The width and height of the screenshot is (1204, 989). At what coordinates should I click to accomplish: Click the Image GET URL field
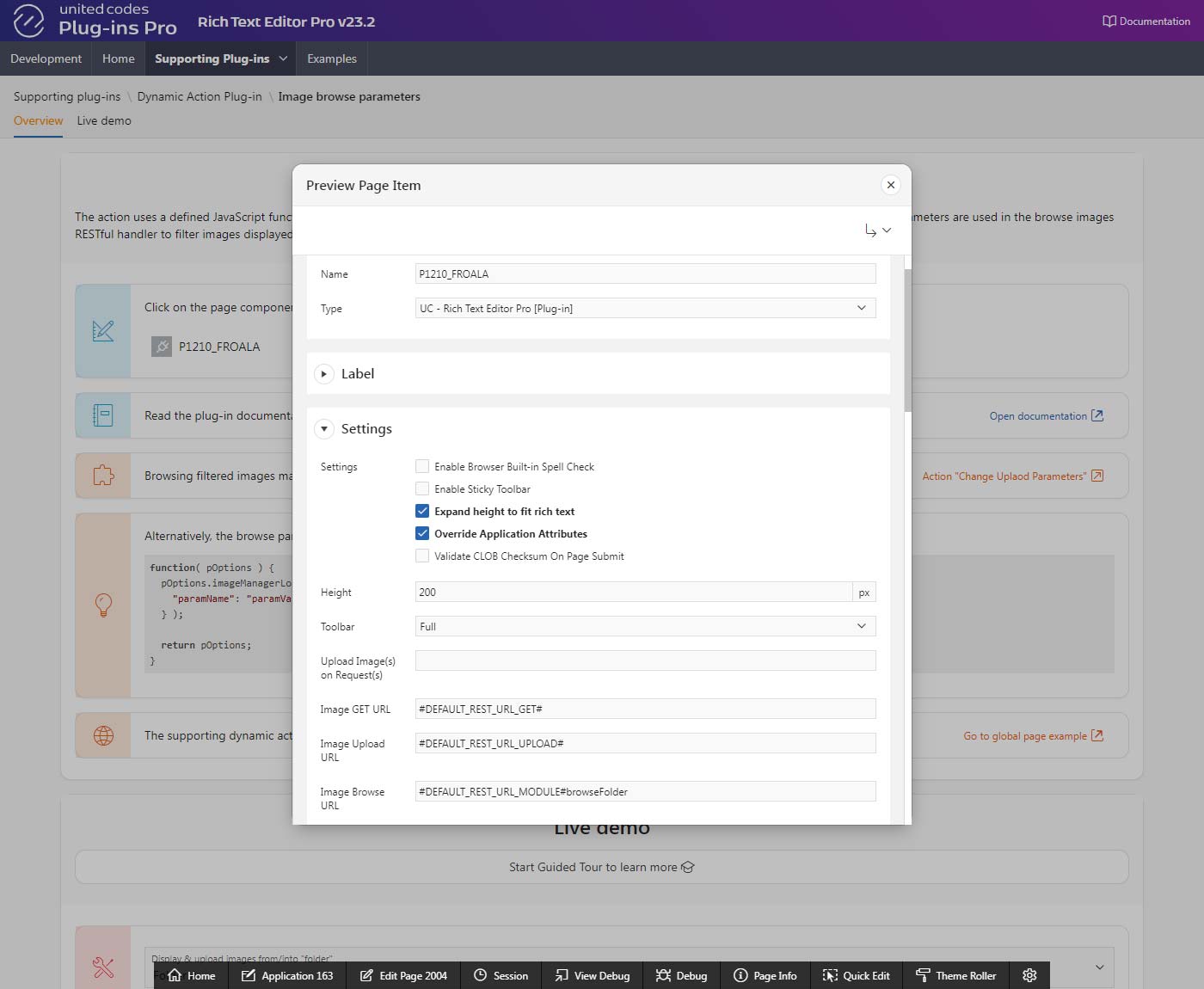click(645, 709)
